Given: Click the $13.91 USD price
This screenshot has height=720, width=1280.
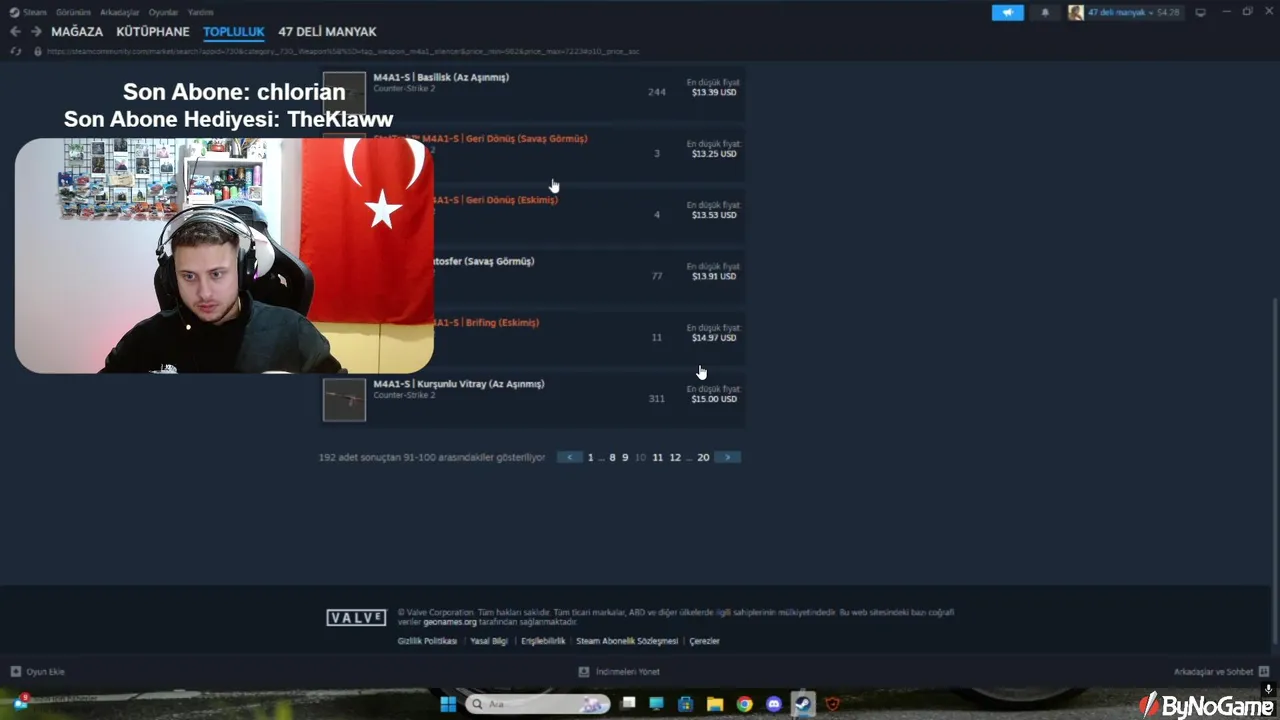Looking at the screenshot, I should pos(714,276).
